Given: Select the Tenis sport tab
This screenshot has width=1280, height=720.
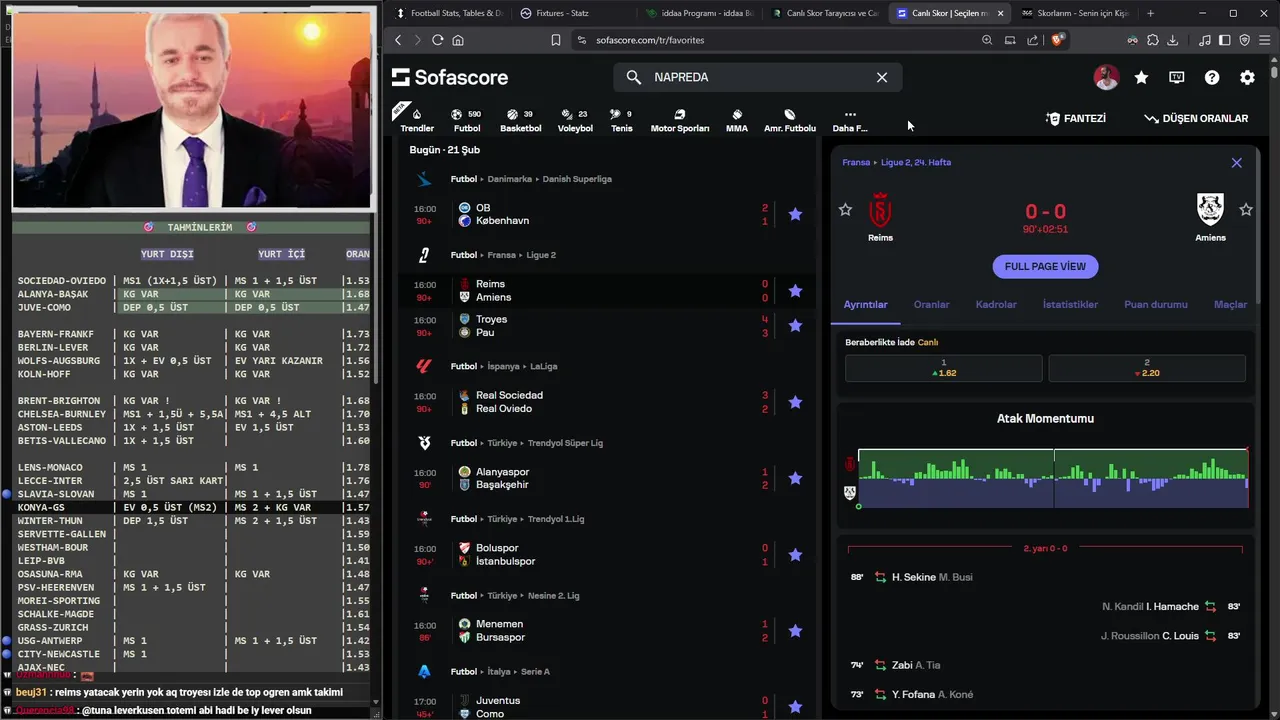Looking at the screenshot, I should tap(622, 120).
